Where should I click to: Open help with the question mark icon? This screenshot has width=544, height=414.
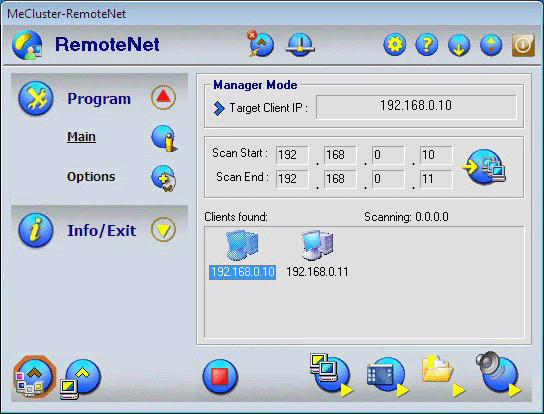(x=427, y=45)
